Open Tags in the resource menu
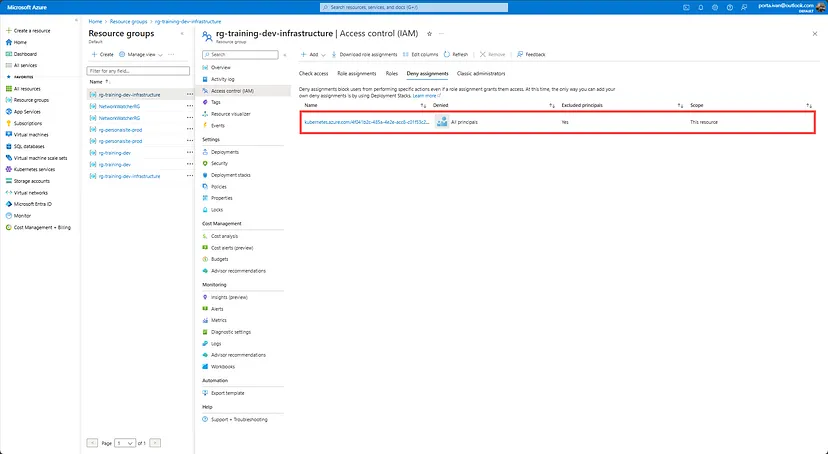This screenshot has height=454, width=828. [x=215, y=102]
